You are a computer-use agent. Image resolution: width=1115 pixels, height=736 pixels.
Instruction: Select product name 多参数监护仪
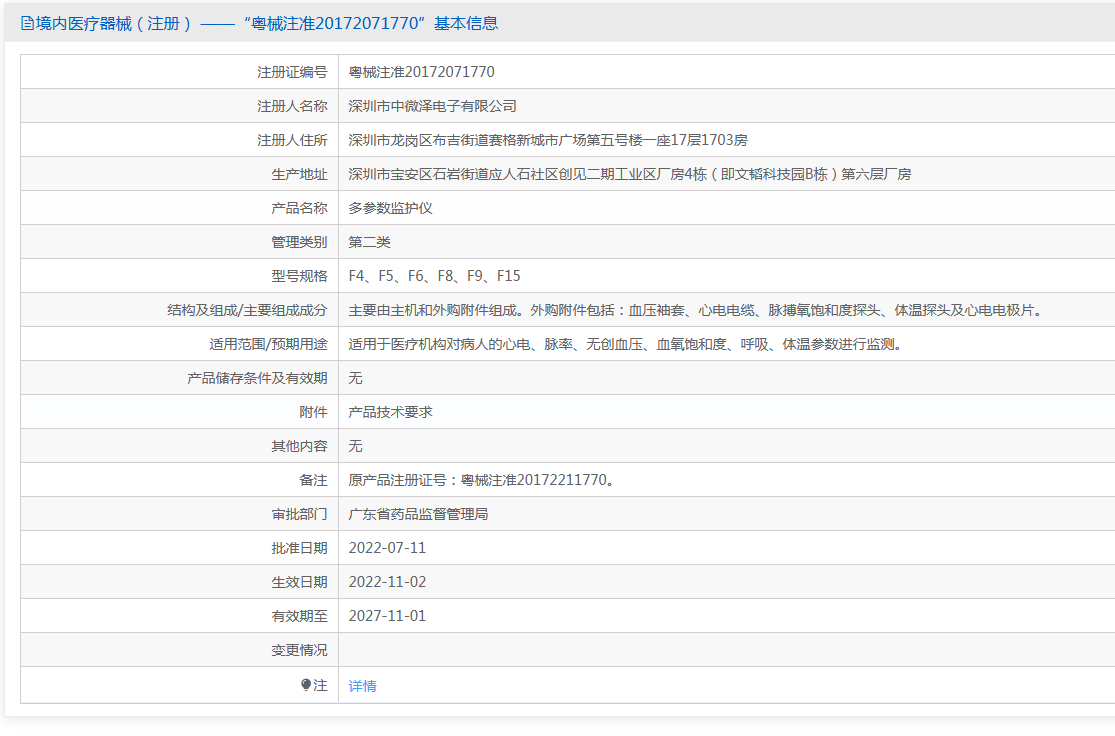click(x=390, y=208)
